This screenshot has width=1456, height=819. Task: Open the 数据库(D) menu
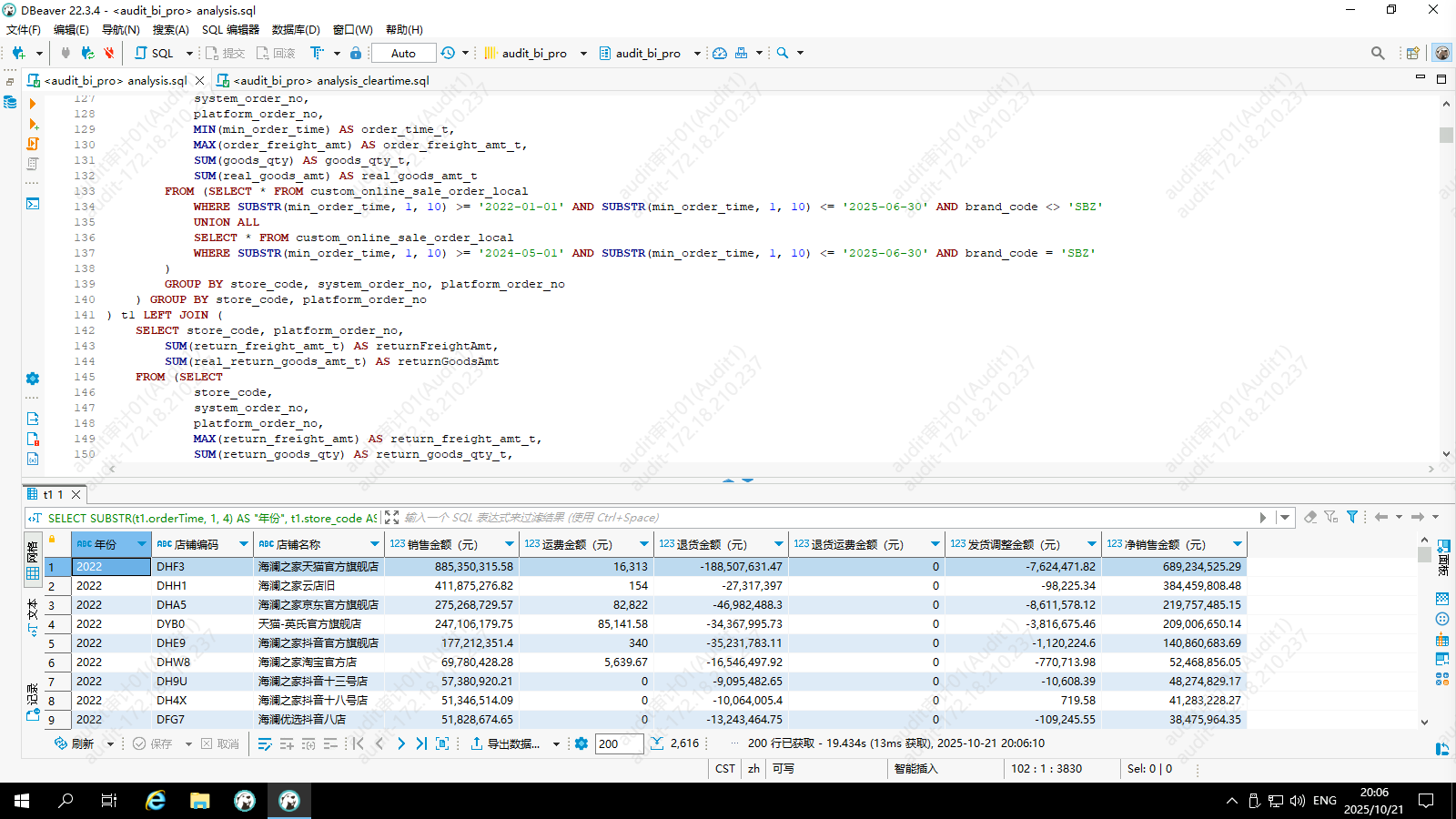tap(296, 29)
